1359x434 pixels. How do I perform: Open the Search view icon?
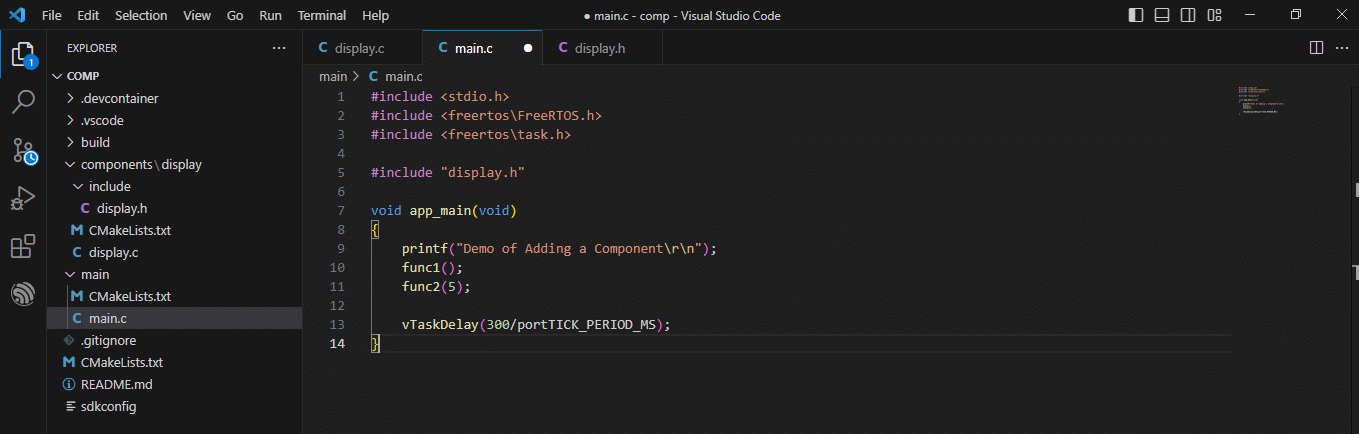23,102
